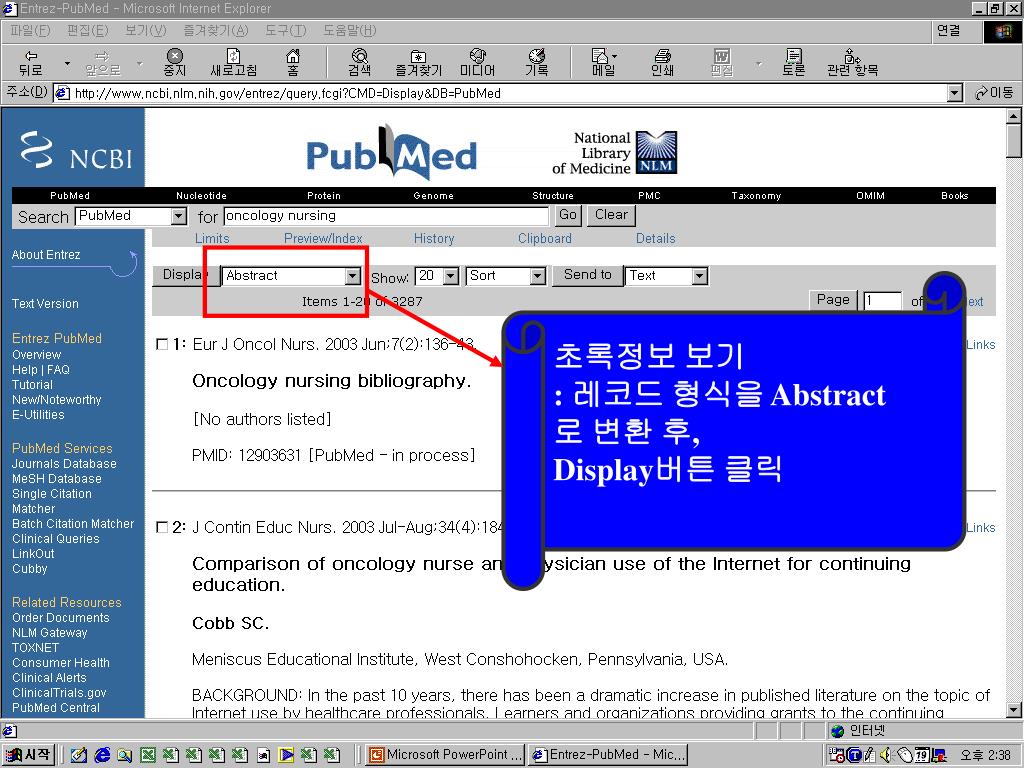Image resolution: width=1024 pixels, height=768 pixels.
Task: Open the Details link
Action: tap(656, 238)
